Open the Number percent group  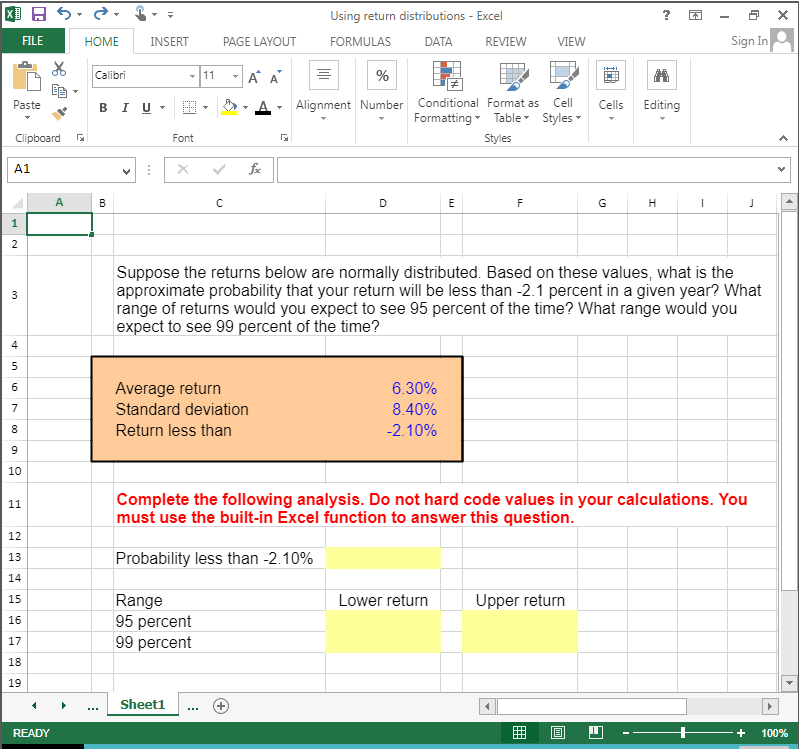pyautogui.click(x=382, y=91)
